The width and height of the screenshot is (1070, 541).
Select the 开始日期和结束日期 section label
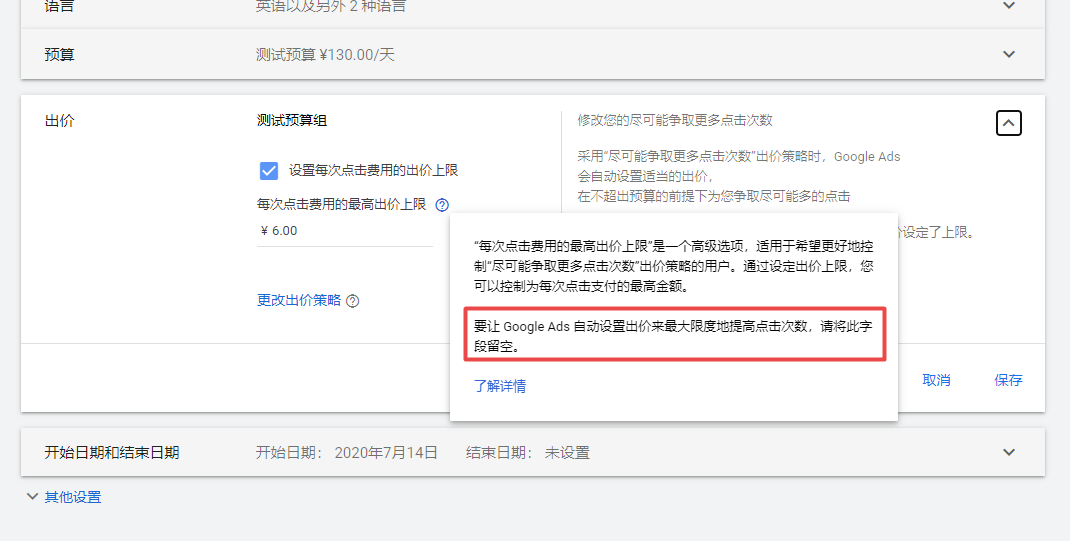pos(112,452)
